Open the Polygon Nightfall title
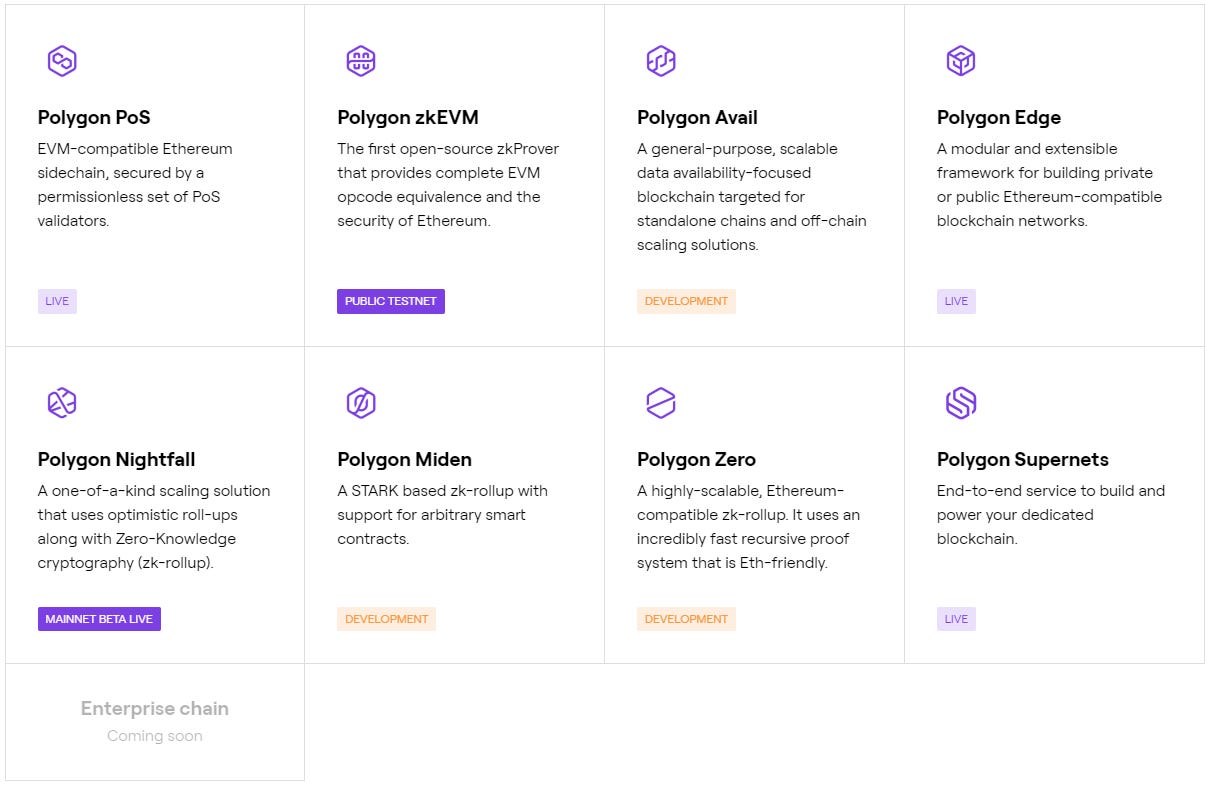The width and height of the screenshot is (1211, 788). click(x=116, y=460)
